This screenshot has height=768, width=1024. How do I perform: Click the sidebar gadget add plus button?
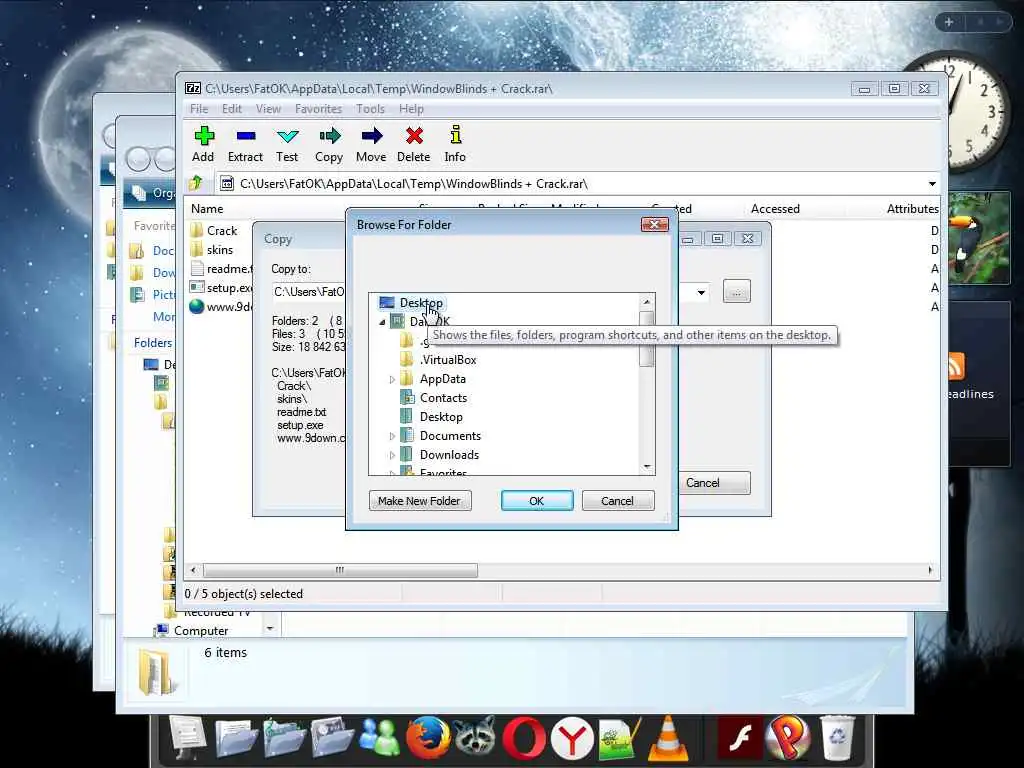[949, 22]
